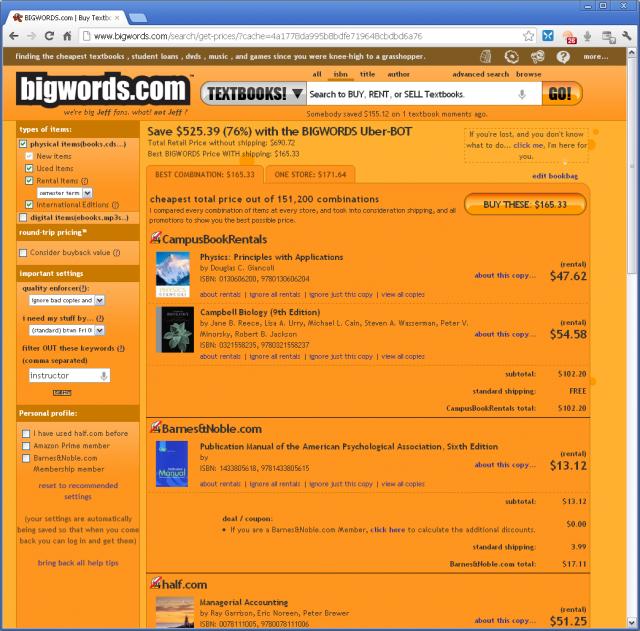The height and width of the screenshot is (631, 640).
Task: Click the gear icon in brown bar
Action: [x=511, y=56]
